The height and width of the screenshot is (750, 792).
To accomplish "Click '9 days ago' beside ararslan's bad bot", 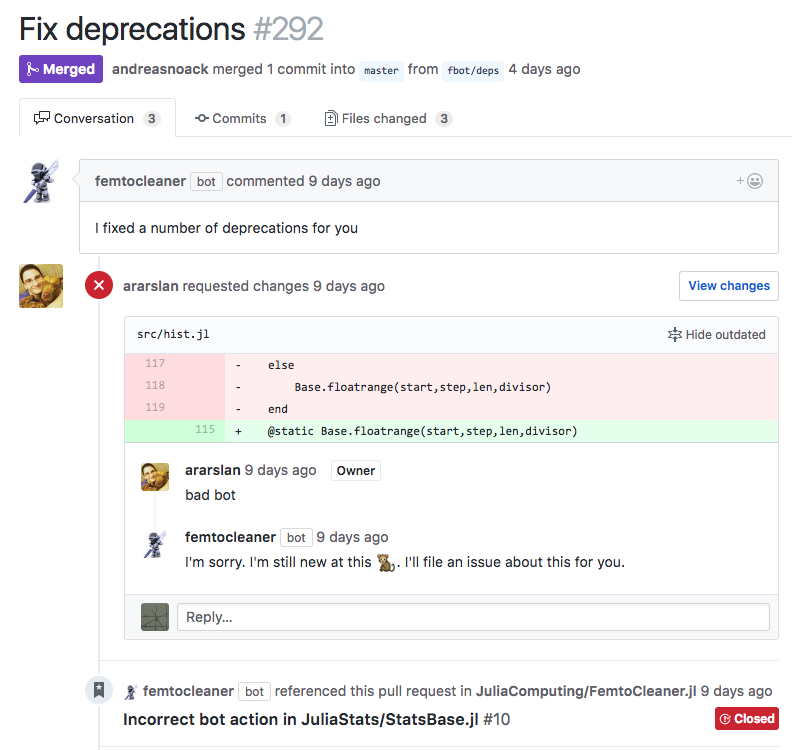I will pos(281,470).
